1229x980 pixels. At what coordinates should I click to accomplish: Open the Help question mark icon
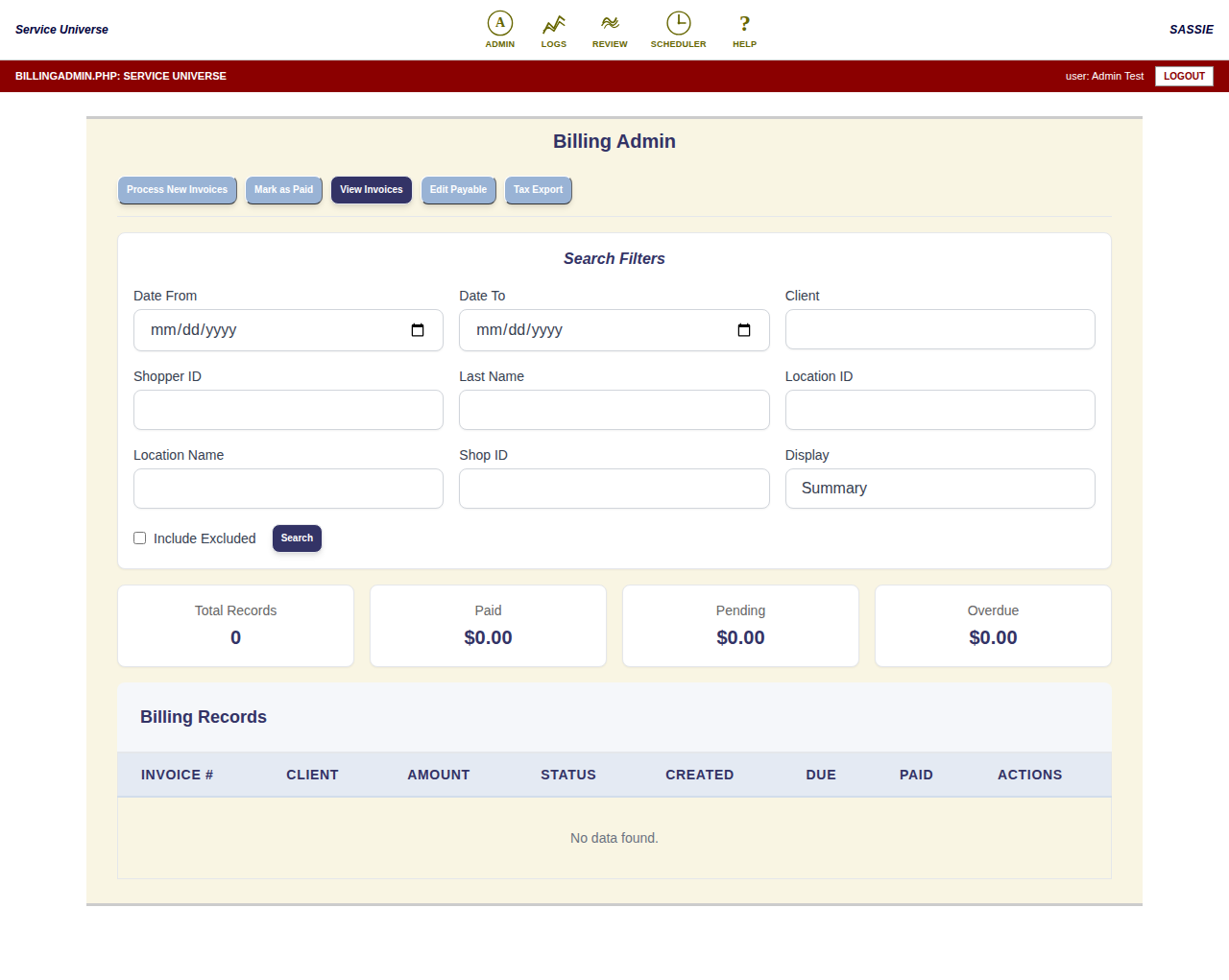coord(745,23)
